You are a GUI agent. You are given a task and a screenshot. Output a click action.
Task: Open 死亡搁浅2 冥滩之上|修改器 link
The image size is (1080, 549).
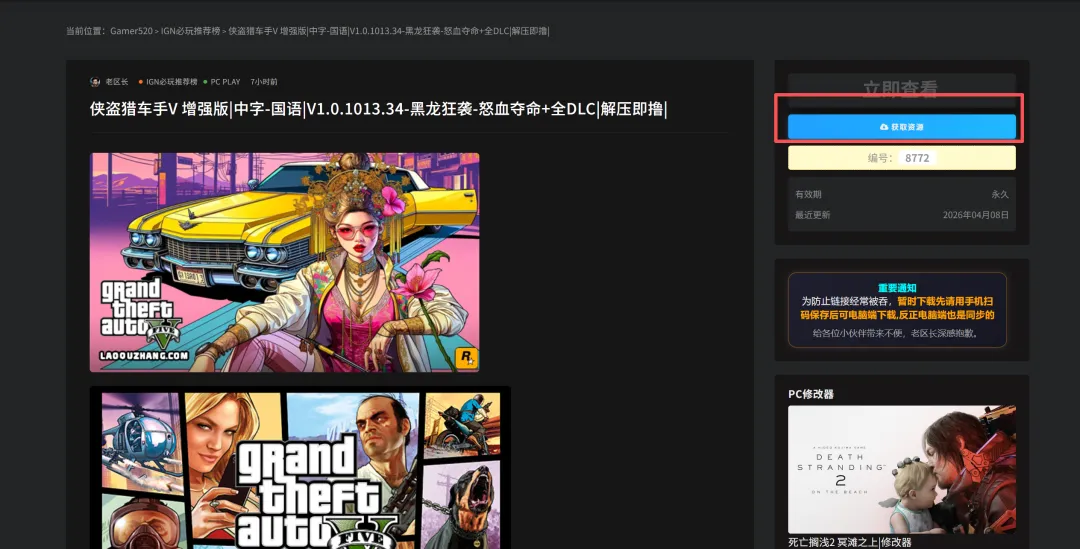(x=850, y=542)
